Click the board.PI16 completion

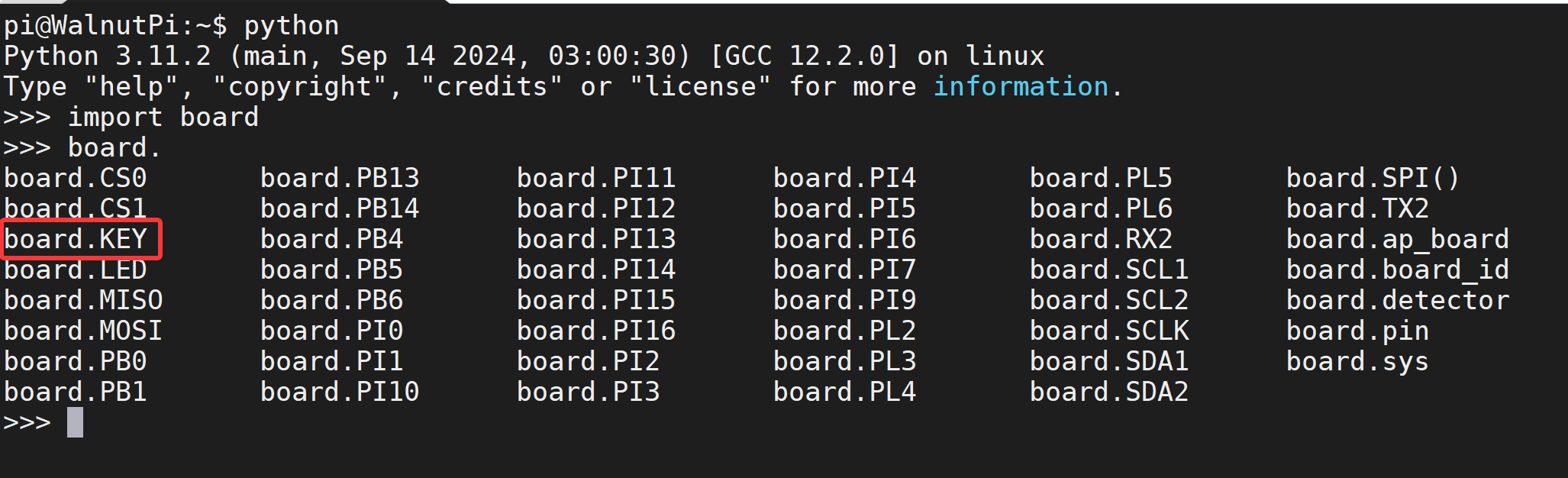[x=596, y=331]
